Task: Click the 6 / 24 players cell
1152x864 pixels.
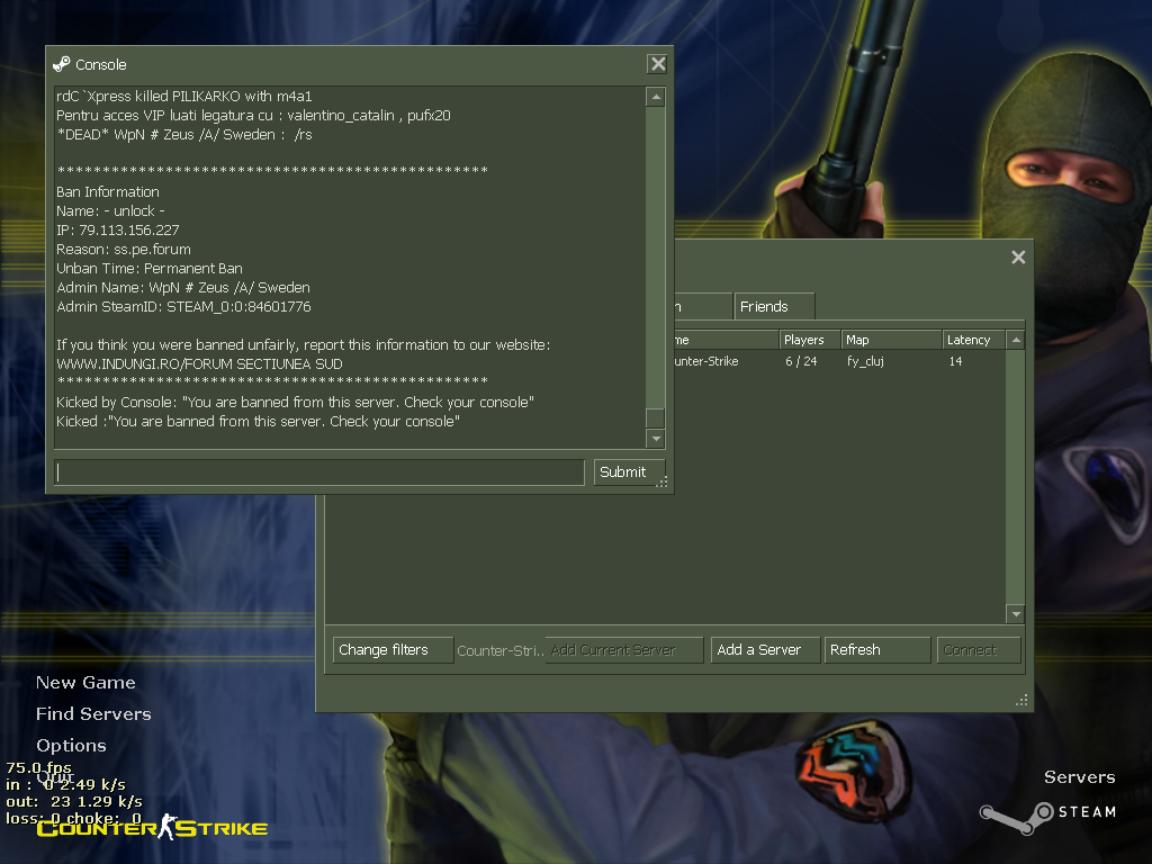Action: pos(801,361)
